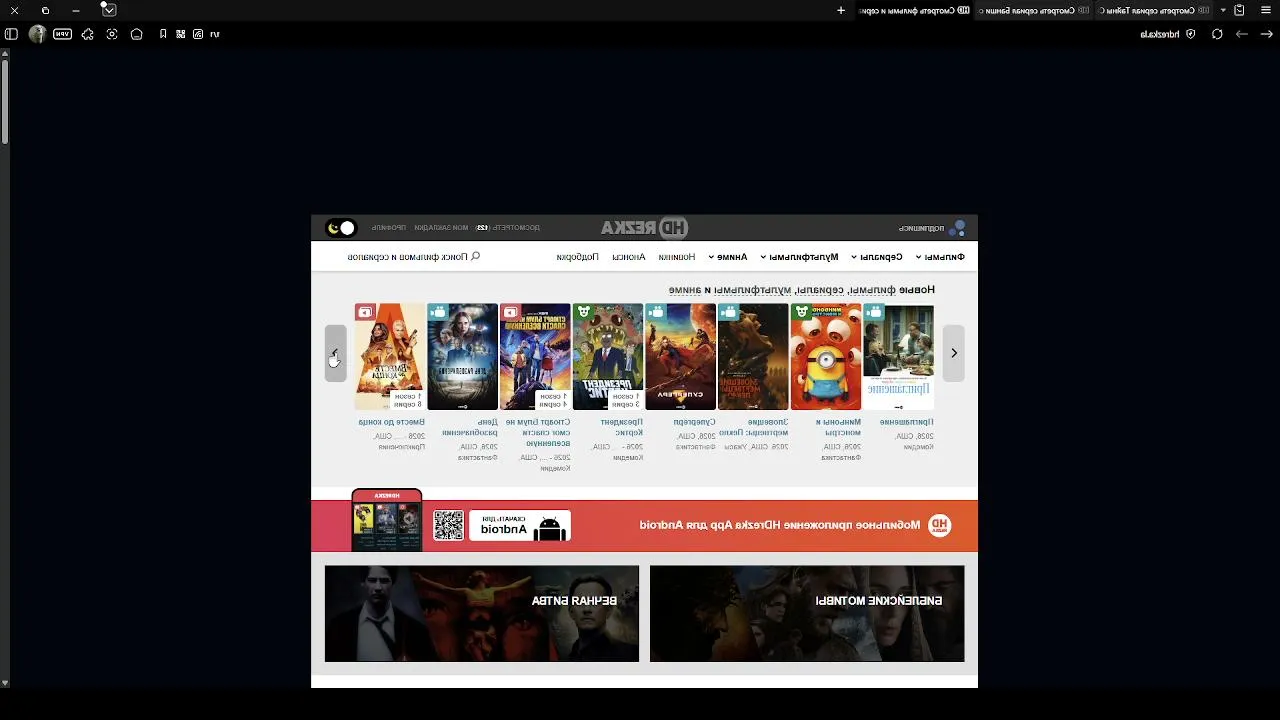This screenshot has width=1280, height=720.
Task: Open the ПРОФИЛЬ link in the header
Action: point(389,228)
